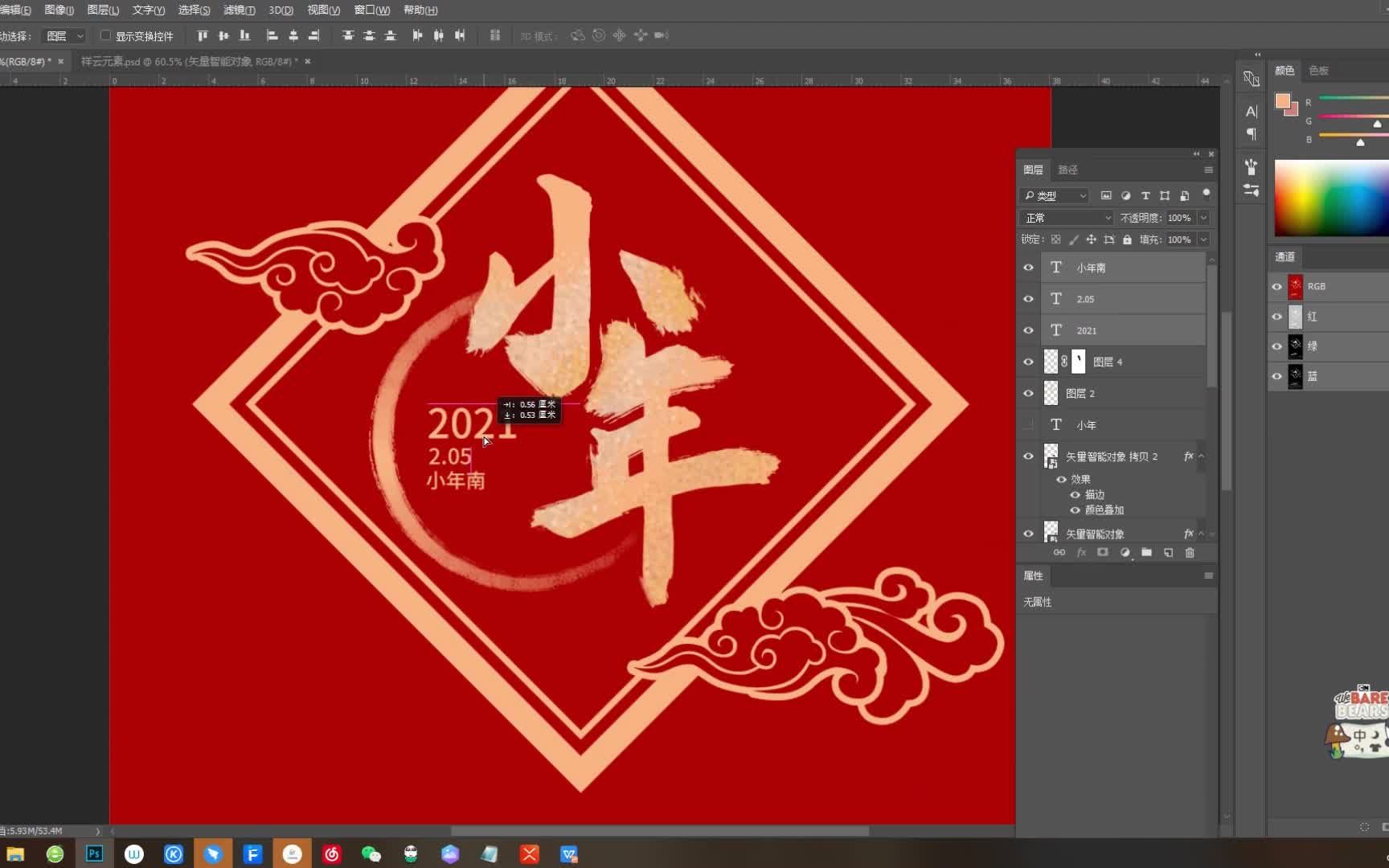Open the 滤镜 menu
Image resolution: width=1389 pixels, height=868 pixels.
click(238, 10)
